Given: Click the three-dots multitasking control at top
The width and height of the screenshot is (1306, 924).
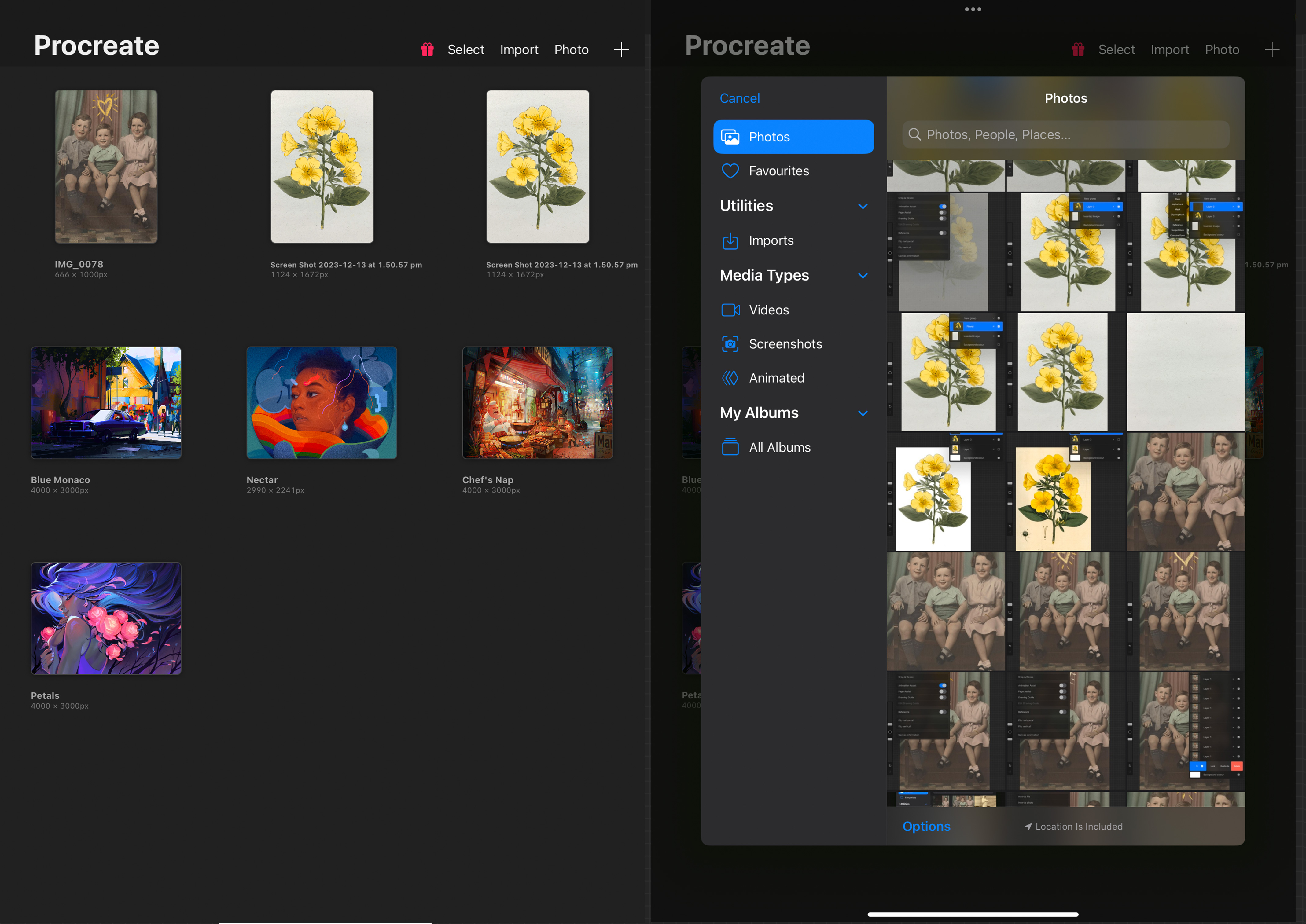Looking at the screenshot, I should tap(973, 9).
